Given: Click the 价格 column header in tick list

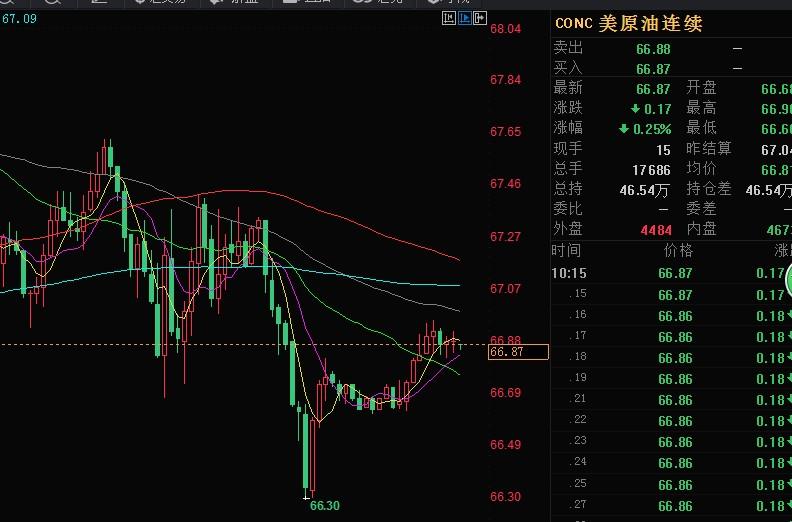Looking at the screenshot, I should [678, 250].
